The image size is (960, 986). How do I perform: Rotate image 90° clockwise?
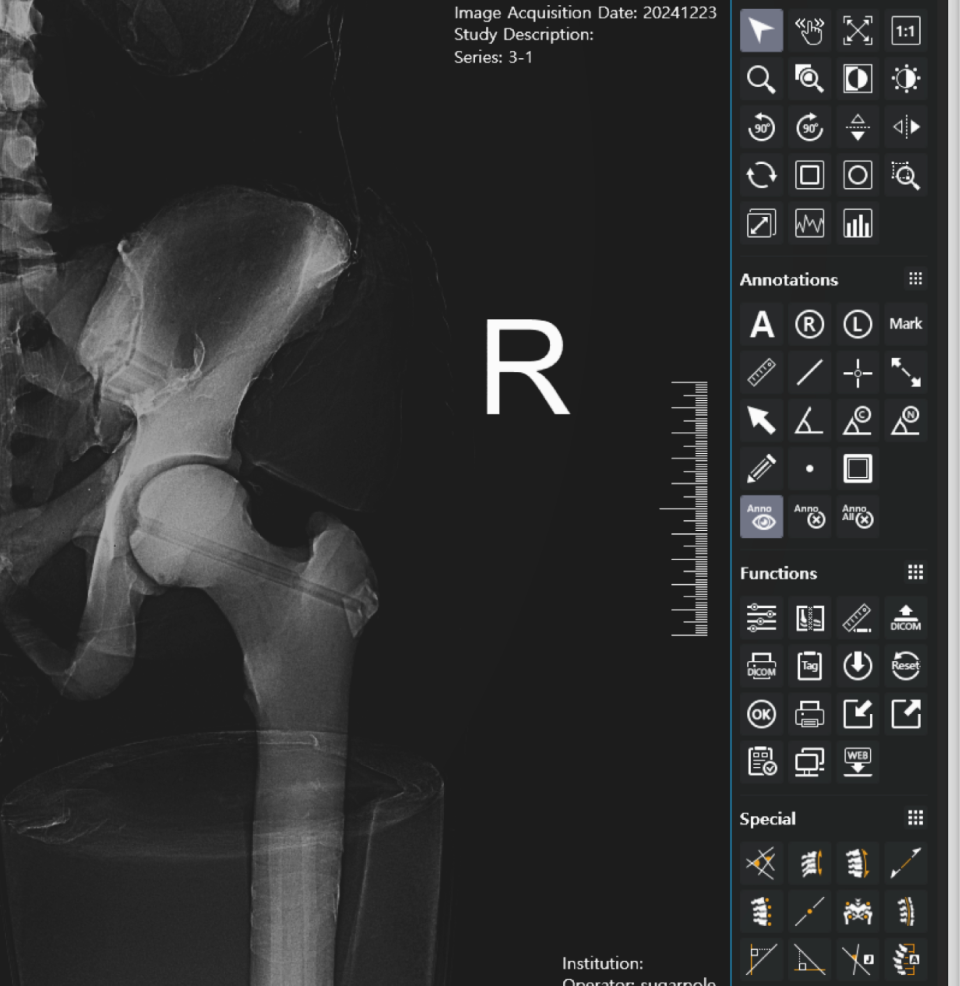810,127
